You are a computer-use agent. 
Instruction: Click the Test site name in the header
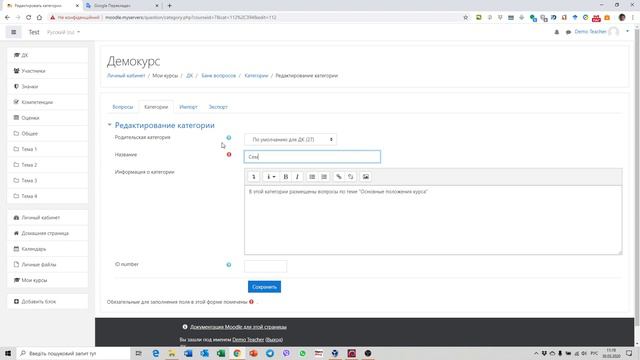click(34, 32)
